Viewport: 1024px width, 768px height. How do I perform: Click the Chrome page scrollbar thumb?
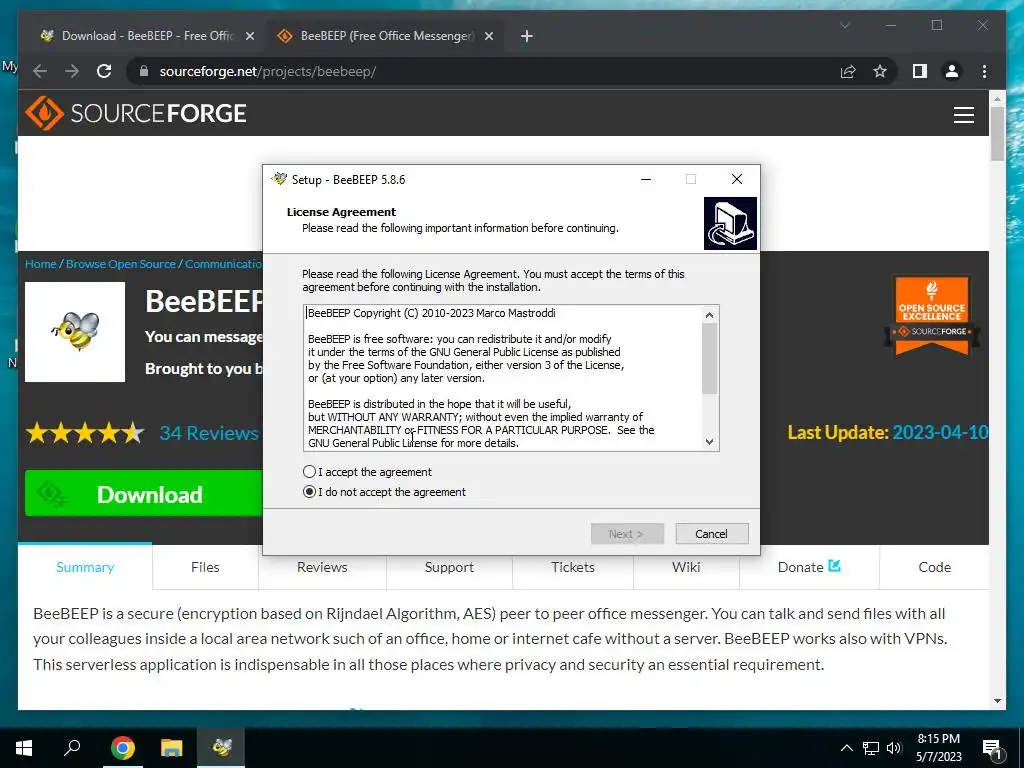click(x=997, y=134)
